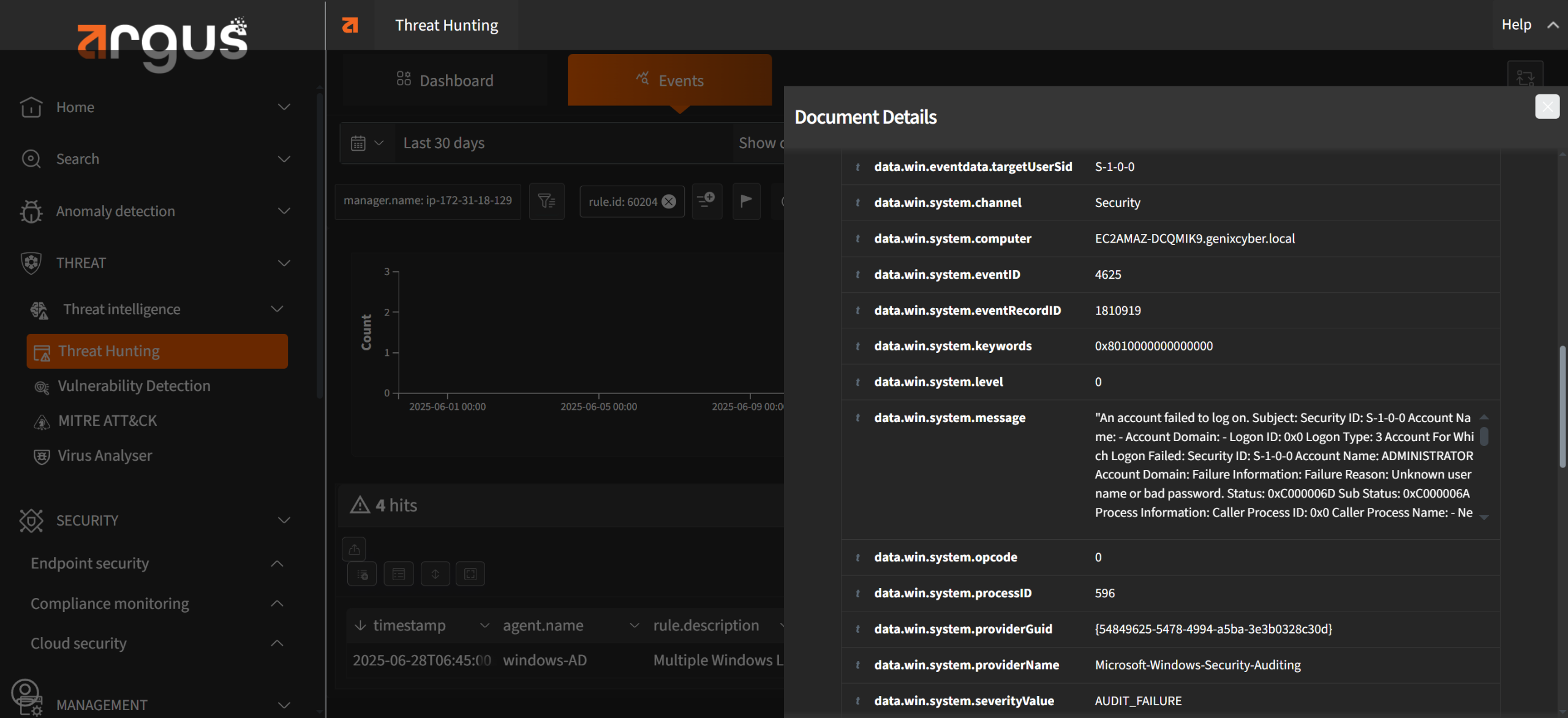1568x718 pixels.
Task: Click the add columns icon above results table
Action: pyautogui.click(x=362, y=574)
